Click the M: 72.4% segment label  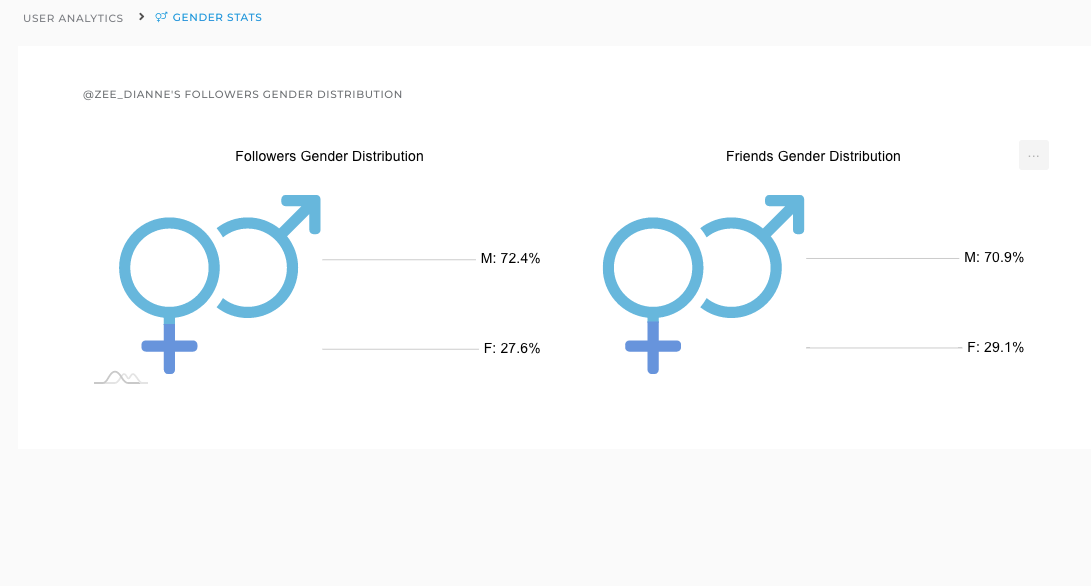pos(512,258)
